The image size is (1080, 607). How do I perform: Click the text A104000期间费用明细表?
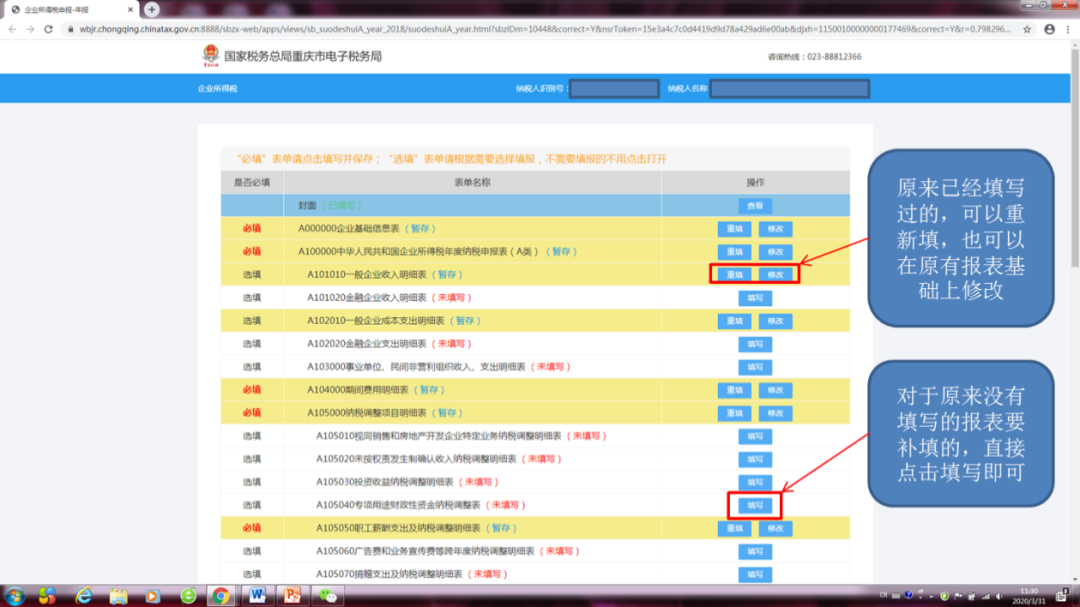[x=357, y=390]
